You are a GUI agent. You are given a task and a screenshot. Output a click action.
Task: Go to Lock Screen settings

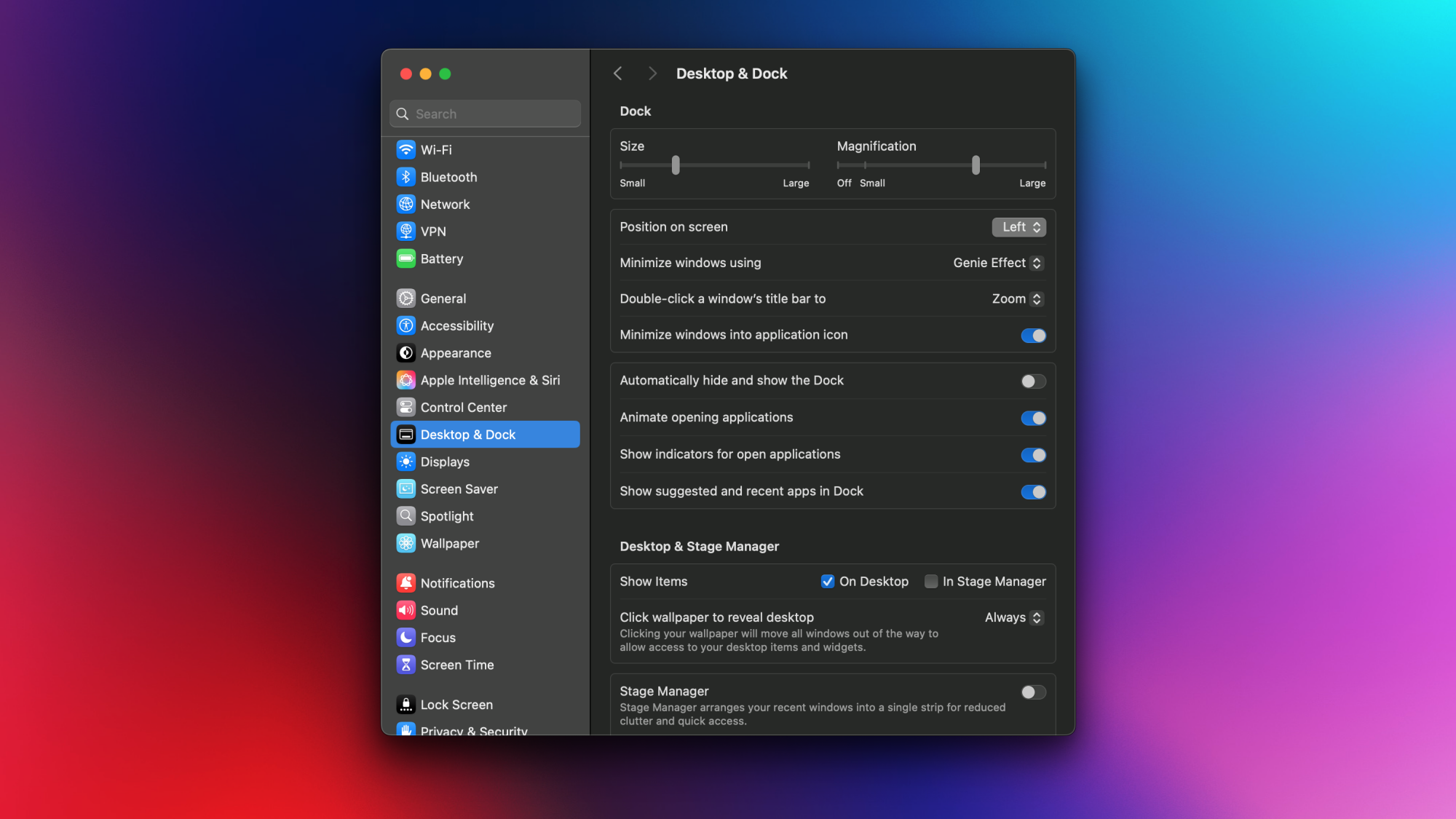pos(486,705)
